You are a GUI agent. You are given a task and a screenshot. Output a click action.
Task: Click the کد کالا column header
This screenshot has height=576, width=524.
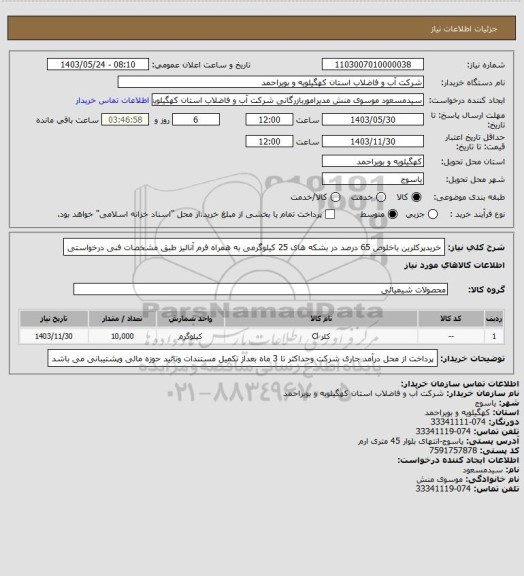pyautogui.click(x=451, y=318)
